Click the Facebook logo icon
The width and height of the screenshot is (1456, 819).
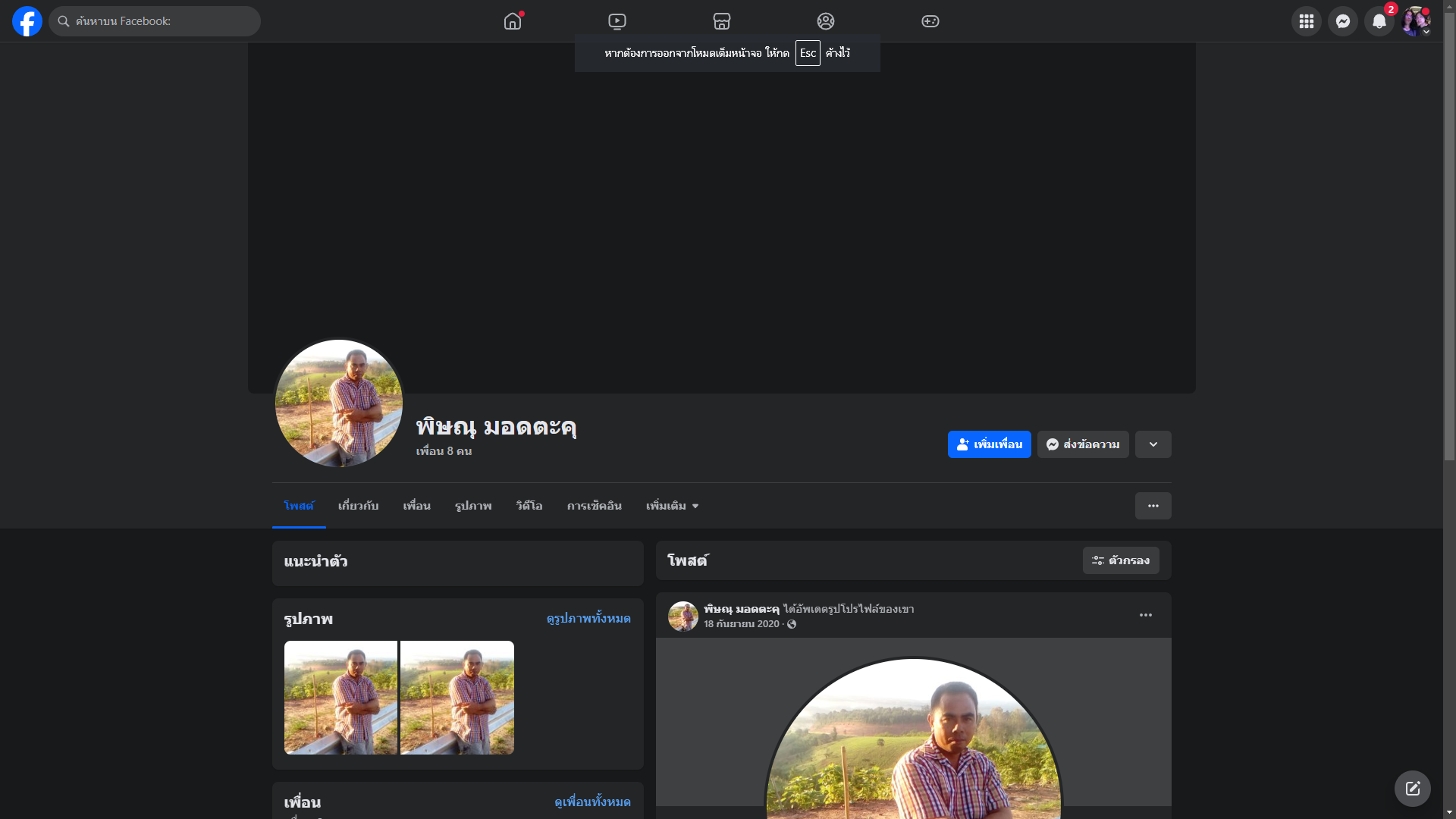[27, 21]
